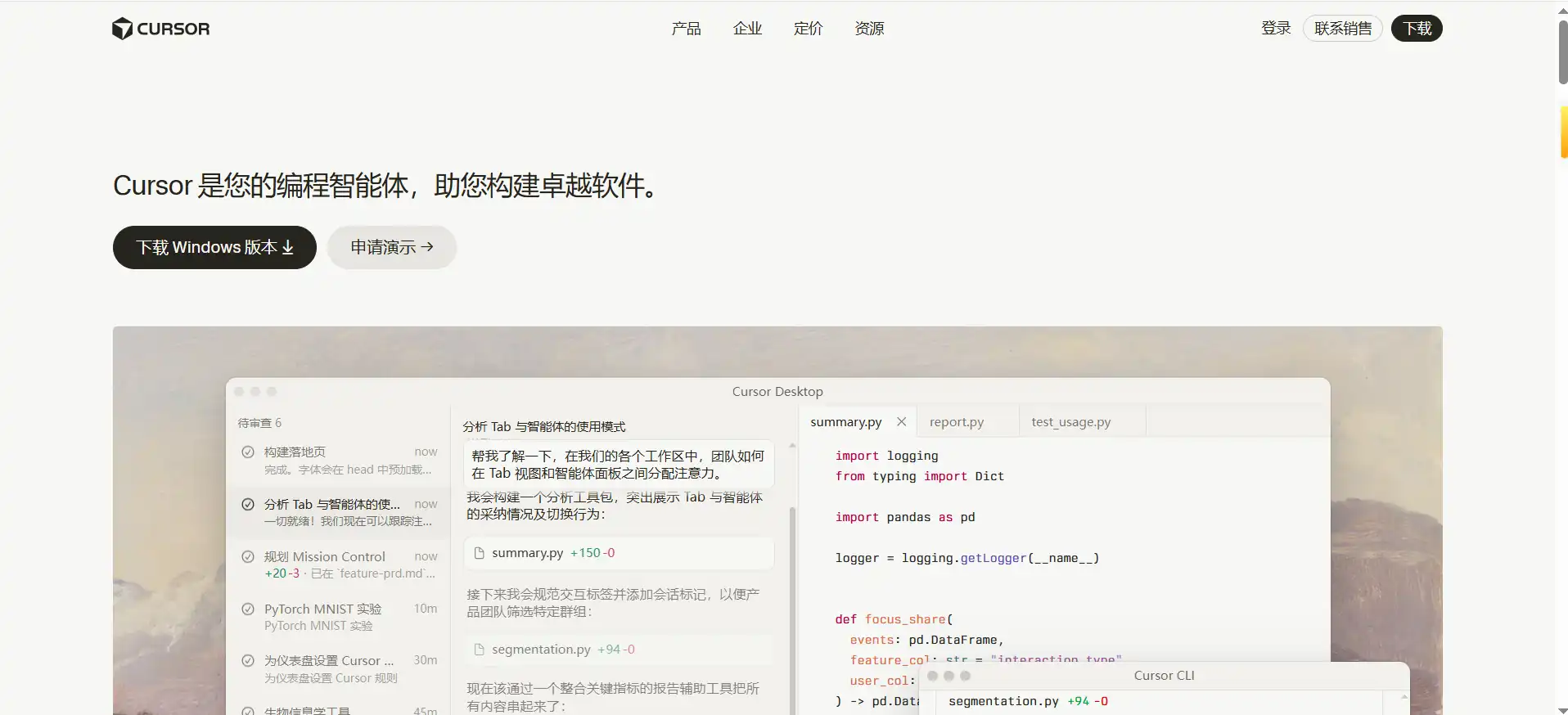Click check icon beside PyTorch MNIST 实验
The height and width of the screenshot is (715, 1568).
[248, 609]
